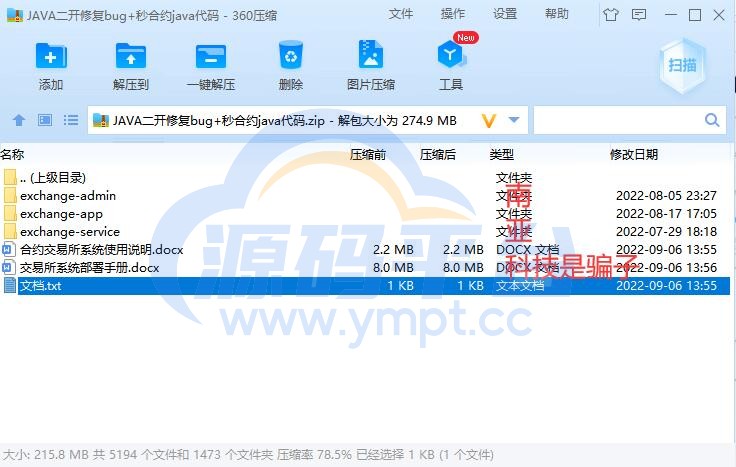Select file 合约交易所系统使用说明.docx

(x=101, y=250)
